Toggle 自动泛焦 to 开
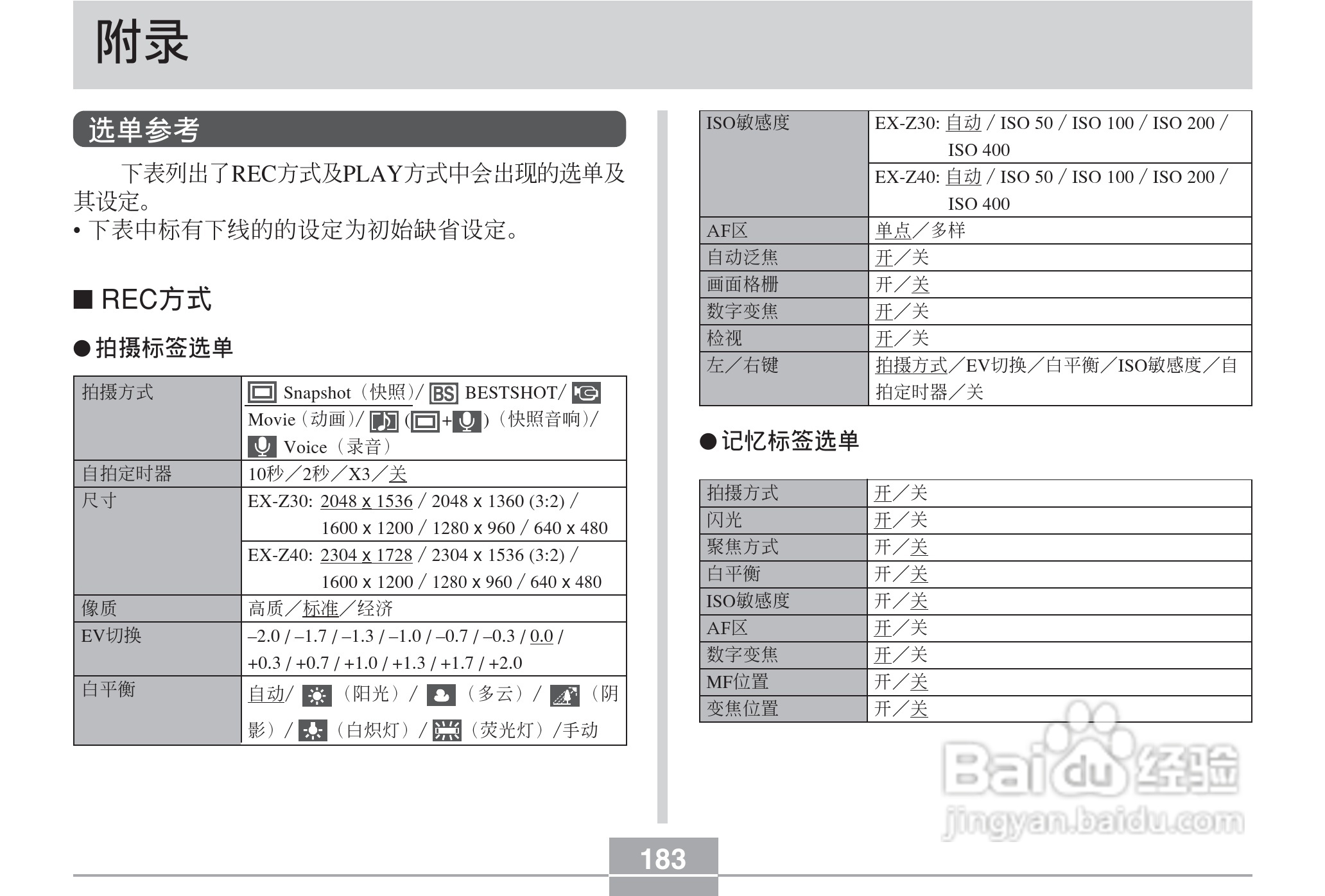 pyautogui.click(x=883, y=257)
